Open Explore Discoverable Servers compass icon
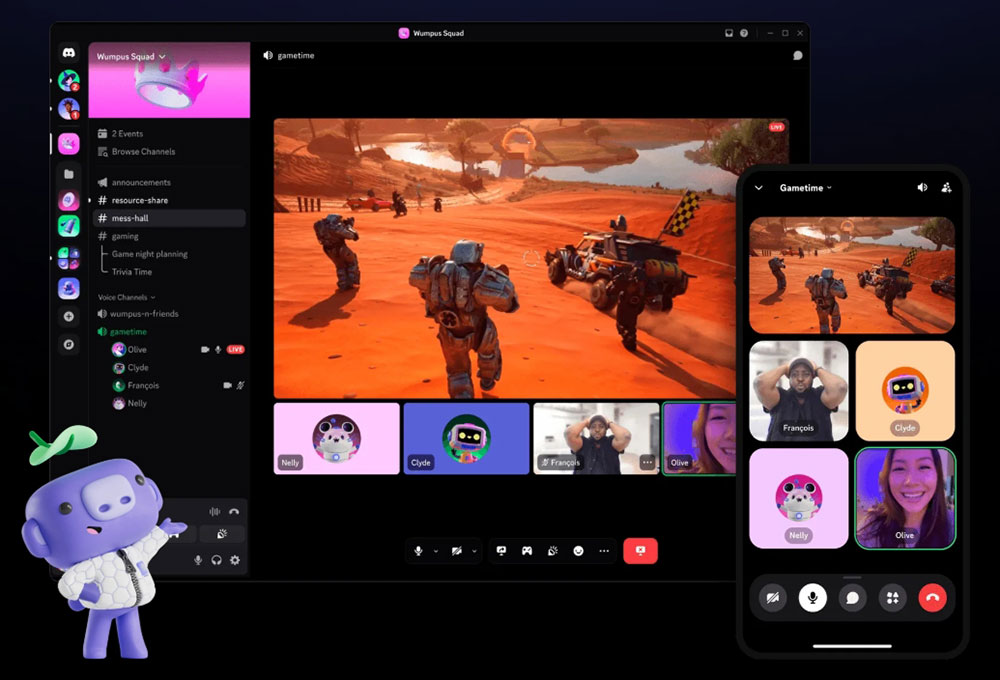This screenshot has height=680, width=1000. [x=69, y=344]
